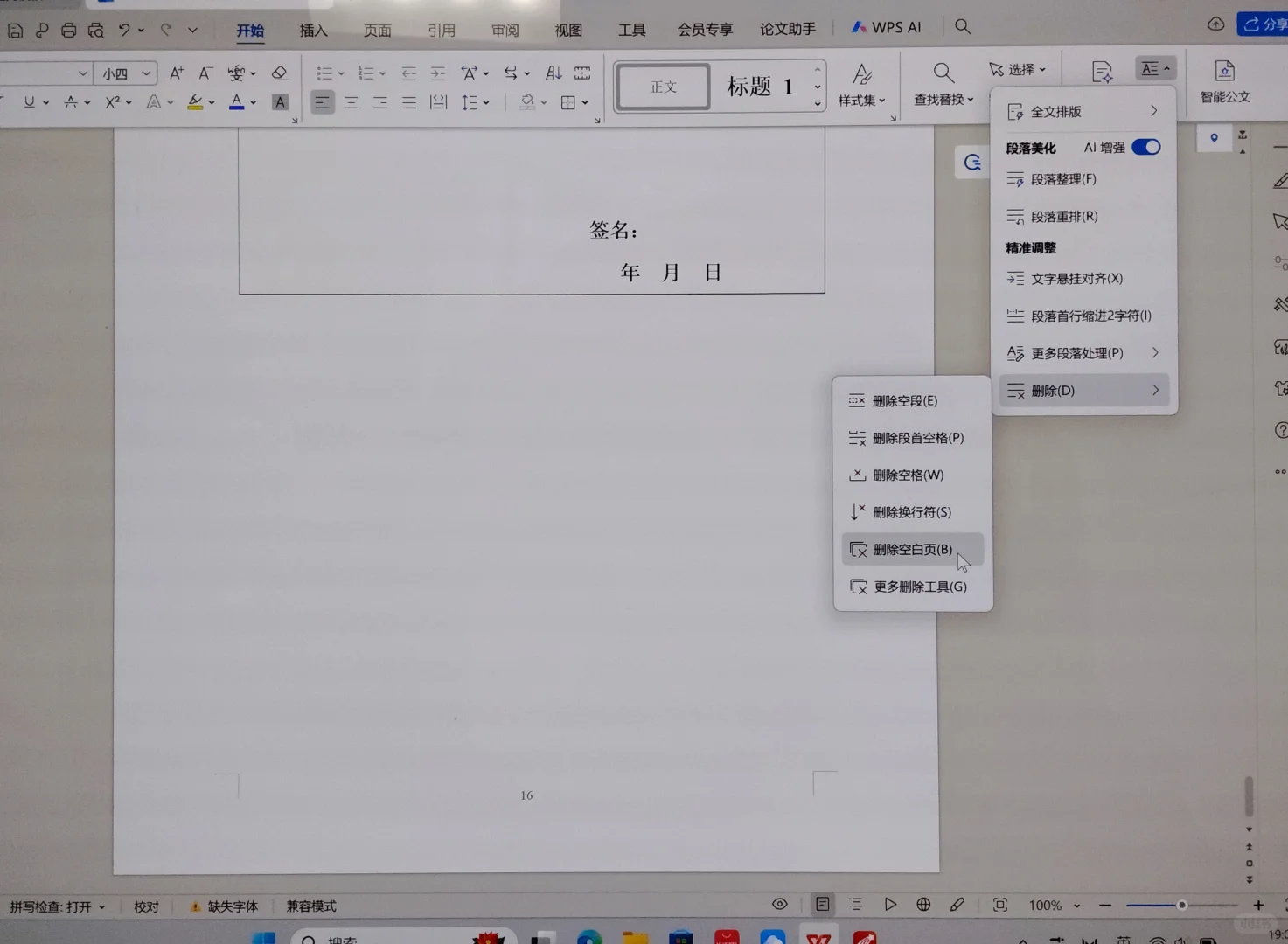Expand the styles gallery
1288x944 pixels.
[x=818, y=103]
